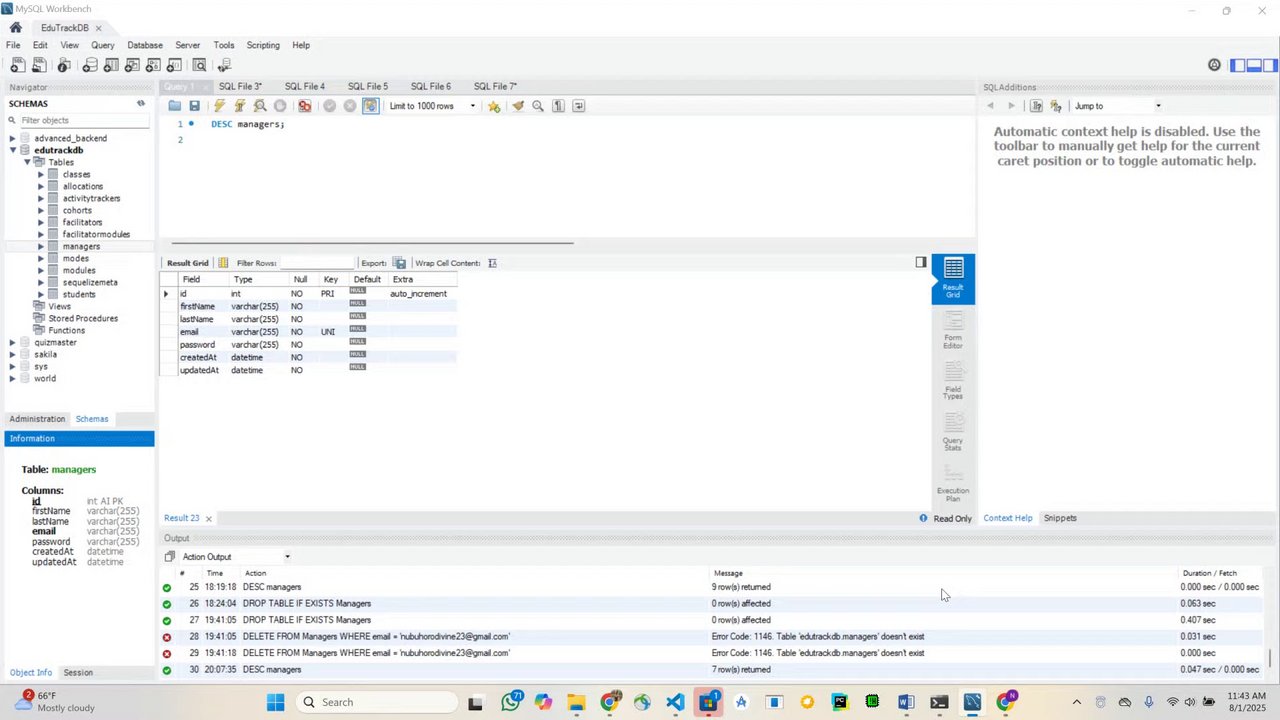The image size is (1280, 720).
Task: Open the Field Types result view
Action: (x=953, y=380)
